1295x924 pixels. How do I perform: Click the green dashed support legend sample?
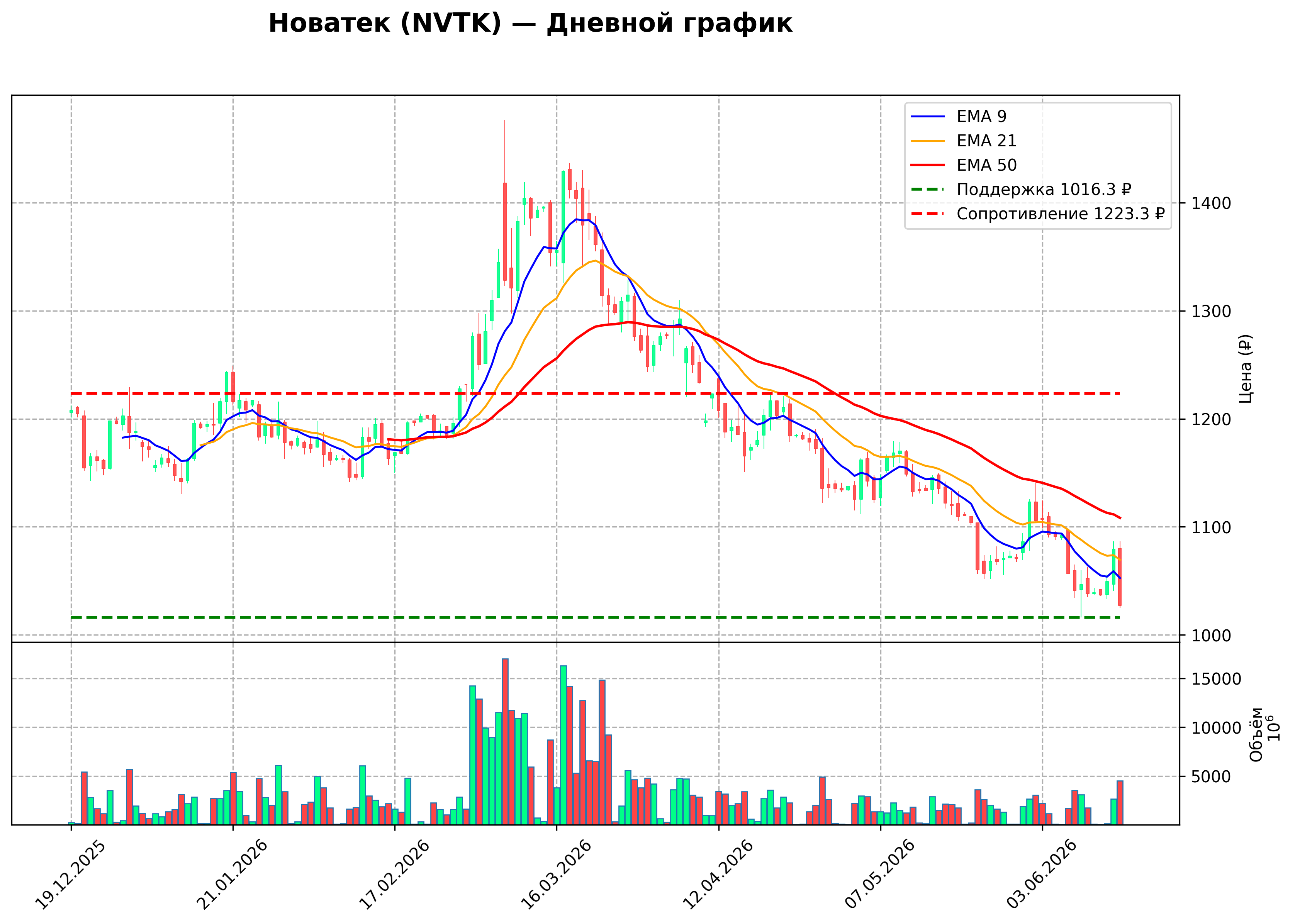927,190
